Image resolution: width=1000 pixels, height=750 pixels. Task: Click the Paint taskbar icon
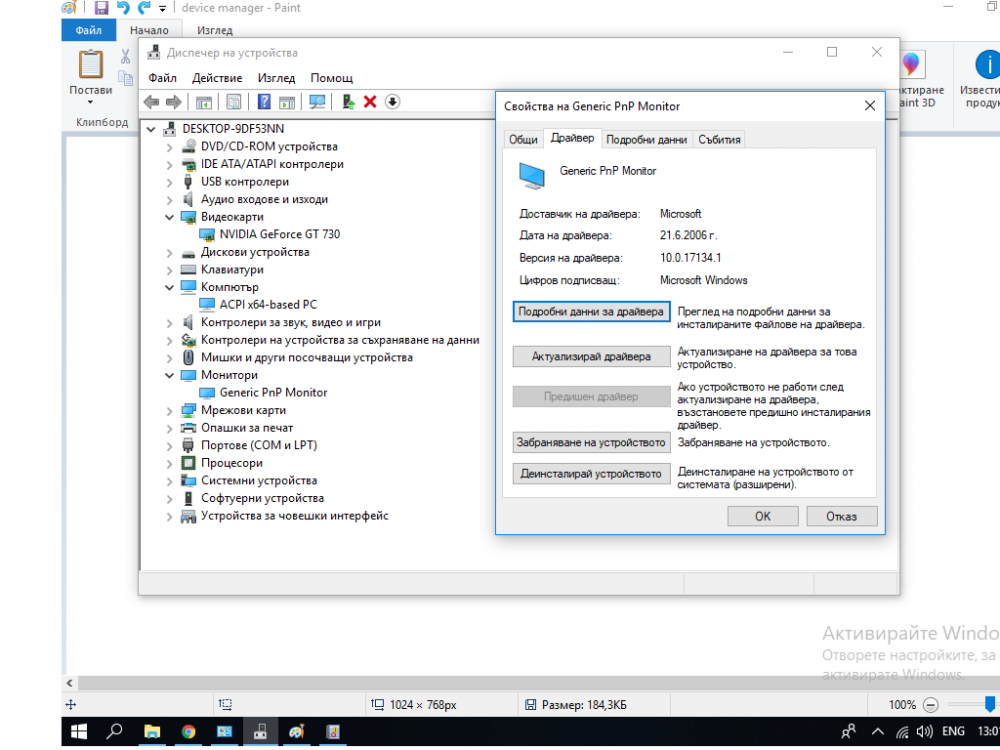[x=297, y=732]
